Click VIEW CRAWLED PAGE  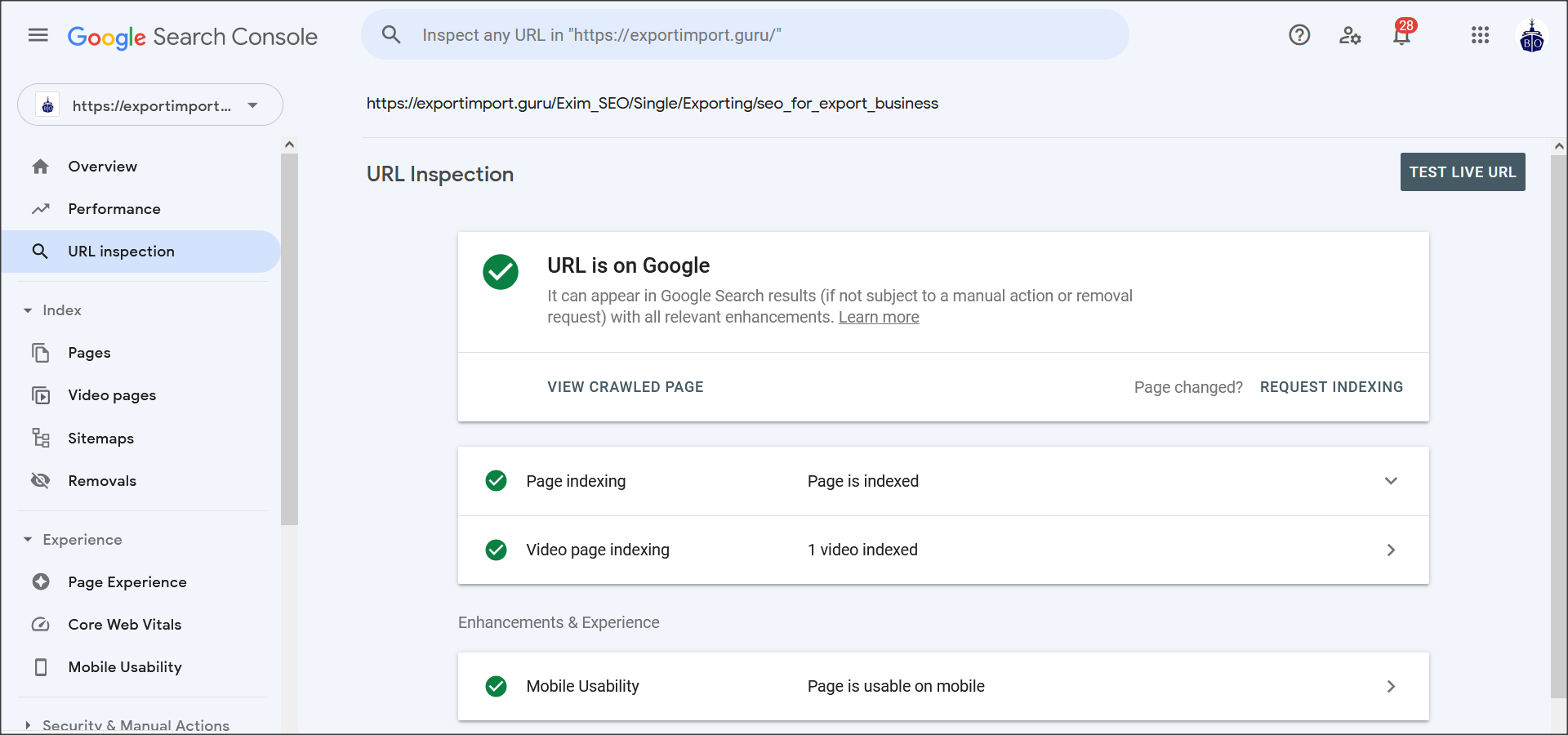[626, 387]
